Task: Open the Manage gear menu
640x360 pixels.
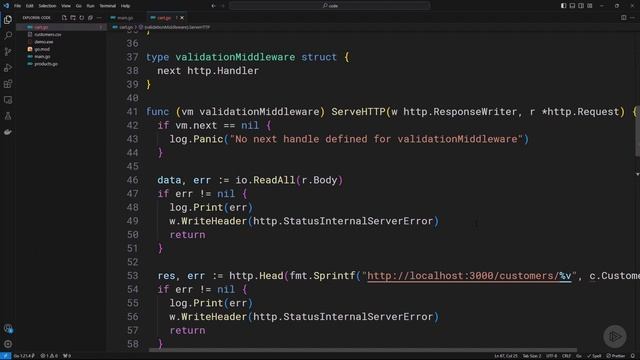Action: pos(8,344)
